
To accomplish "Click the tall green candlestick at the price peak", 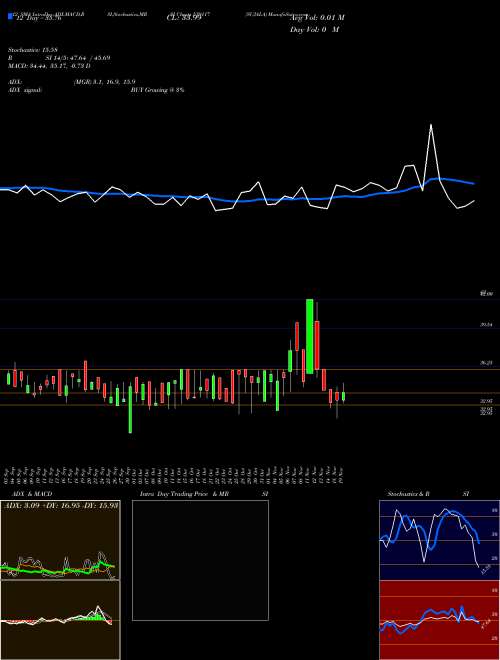I will coord(309,336).
